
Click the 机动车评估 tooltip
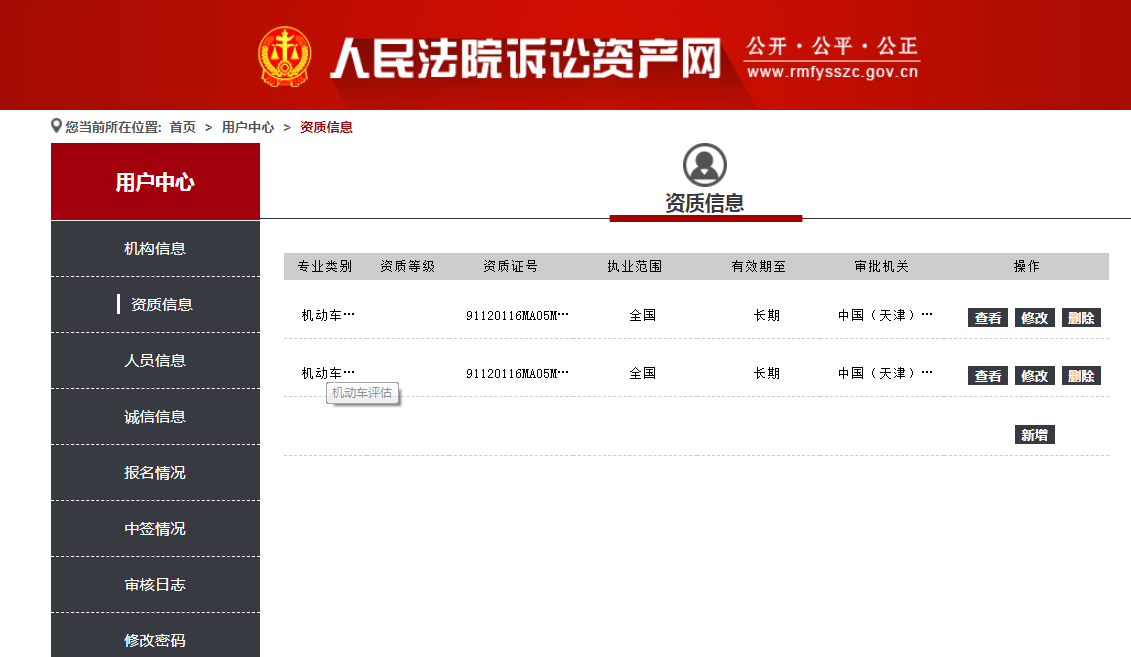click(362, 393)
